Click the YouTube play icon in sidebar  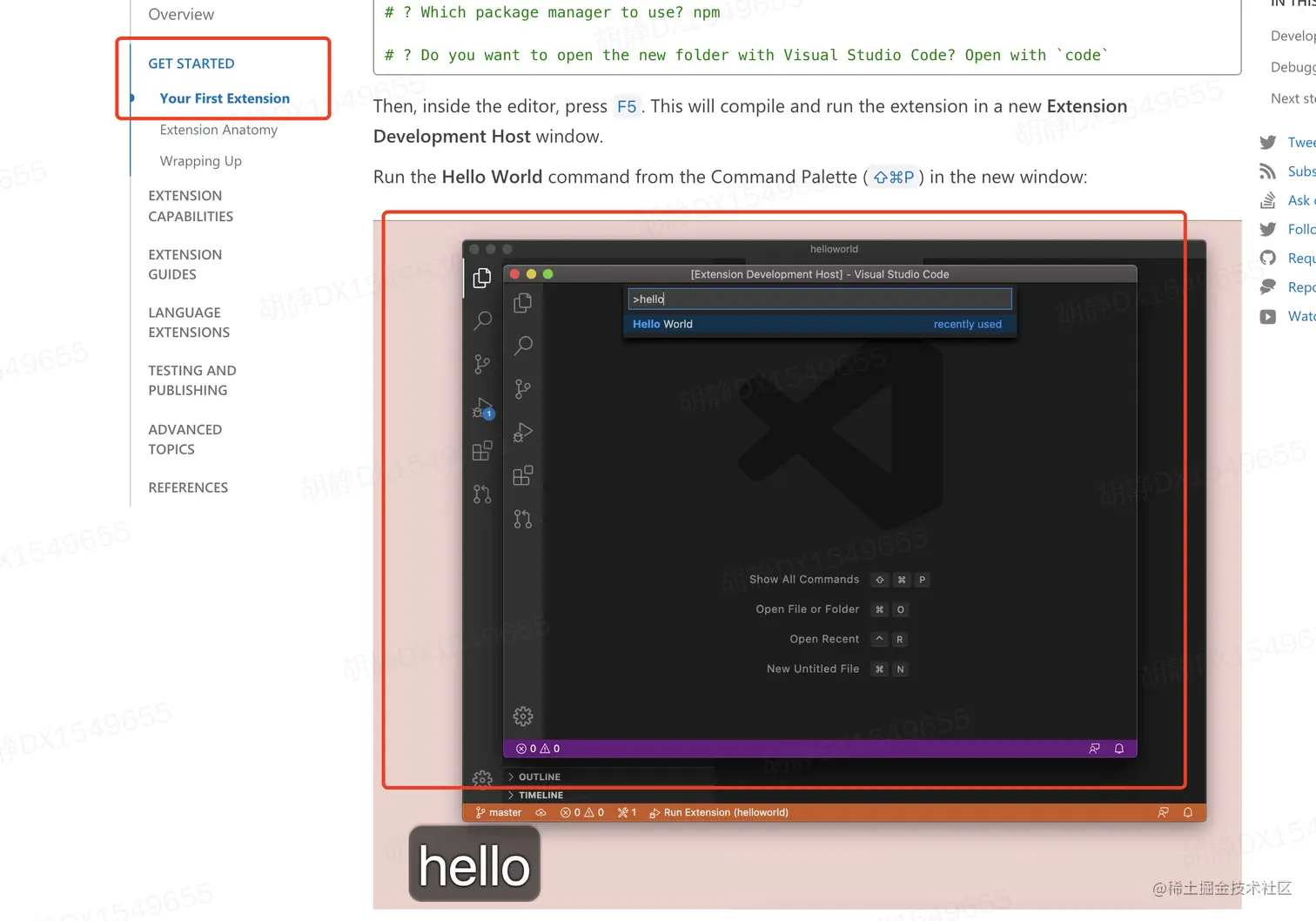1268,316
